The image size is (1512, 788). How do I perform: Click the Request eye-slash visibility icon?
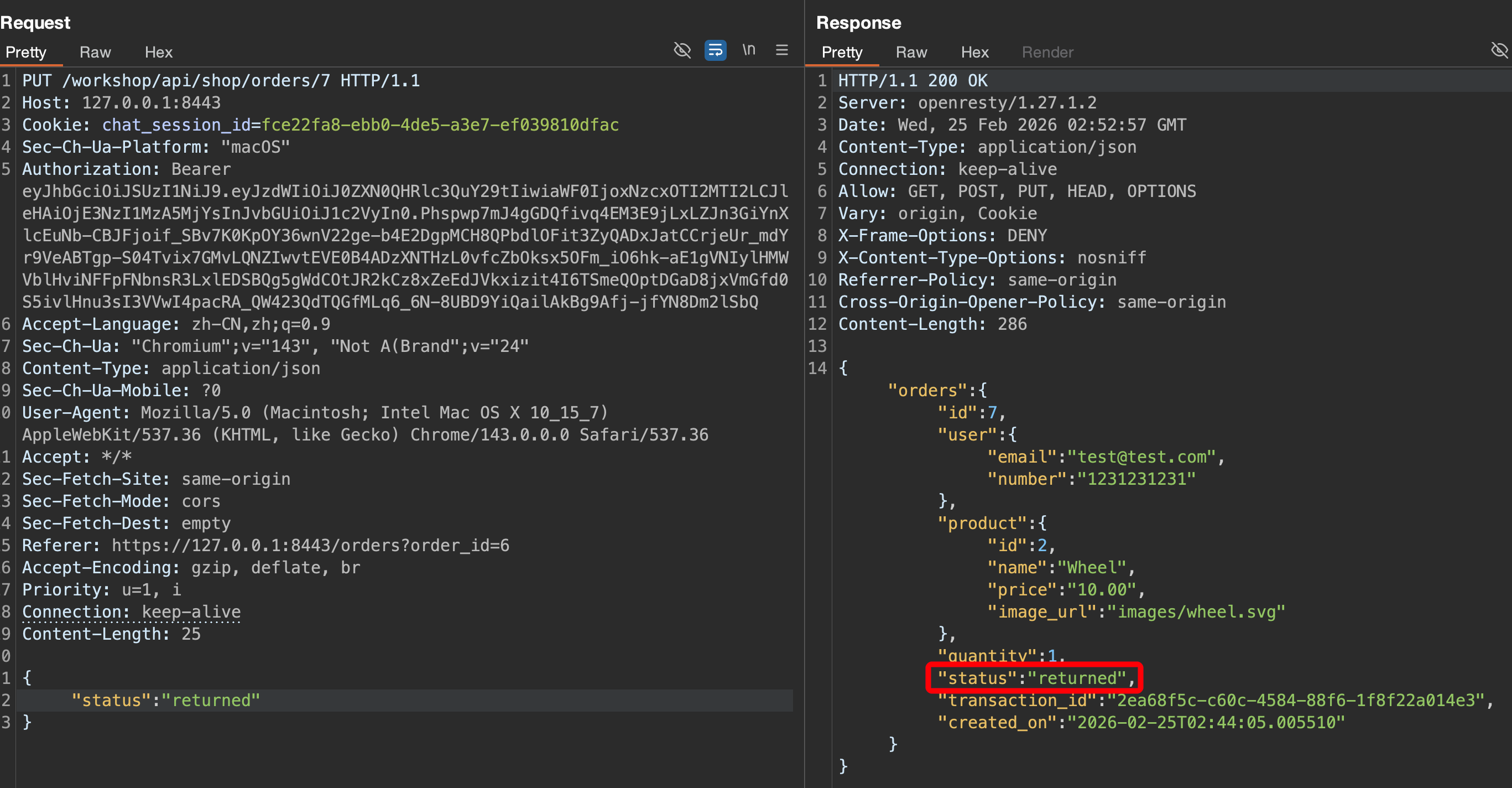click(682, 50)
